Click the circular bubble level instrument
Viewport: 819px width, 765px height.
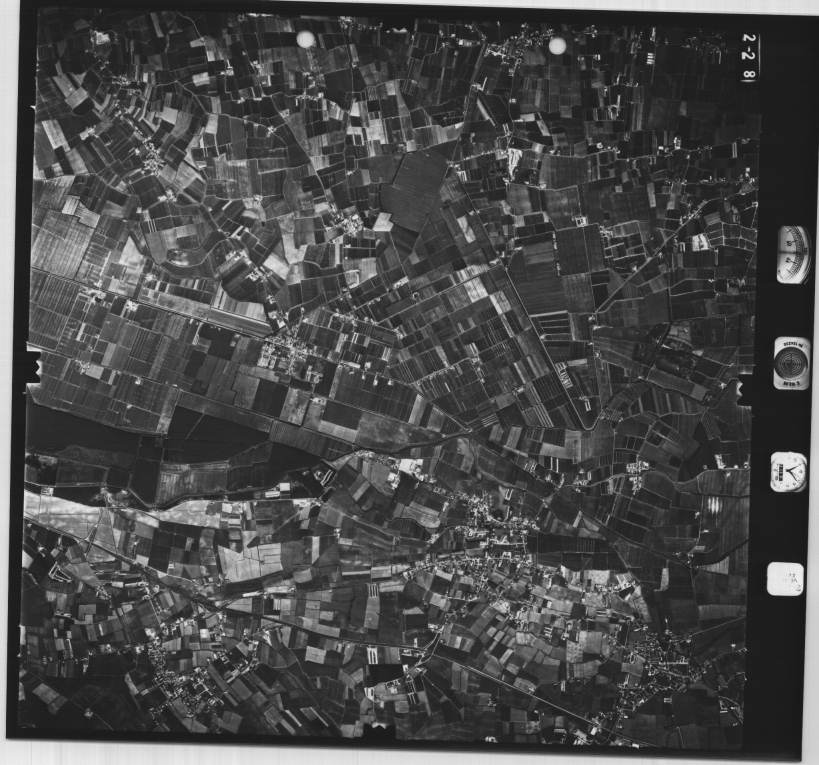[791, 362]
